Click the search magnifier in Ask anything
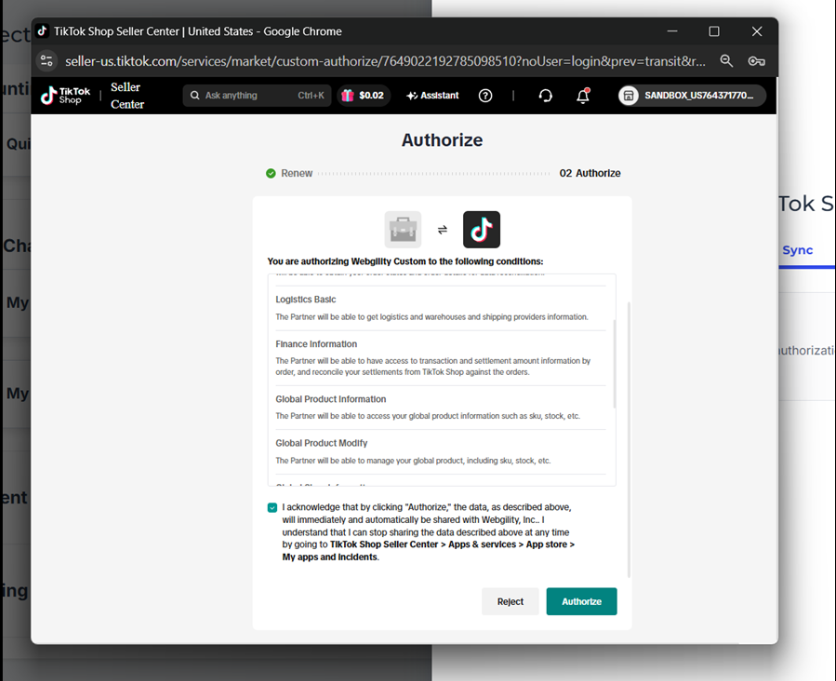 pyautogui.click(x=195, y=95)
